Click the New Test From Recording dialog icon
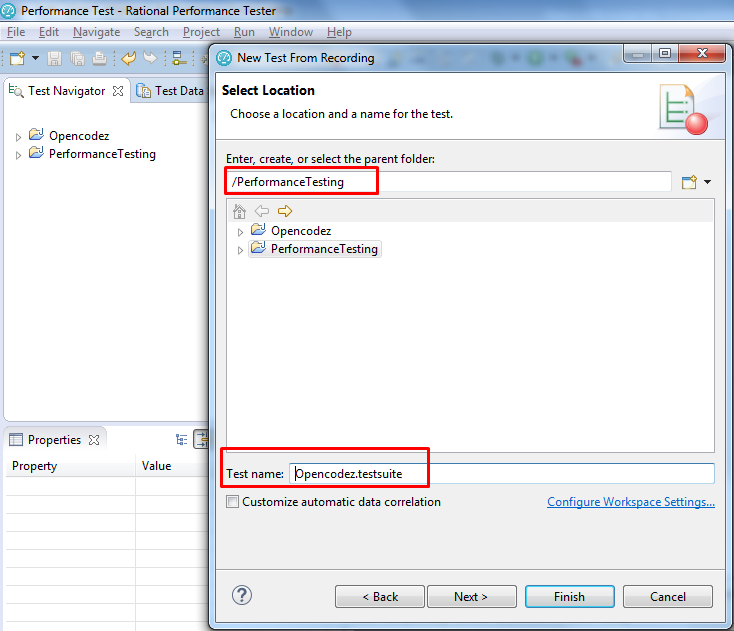734x631 pixels. tap(224, 58)
